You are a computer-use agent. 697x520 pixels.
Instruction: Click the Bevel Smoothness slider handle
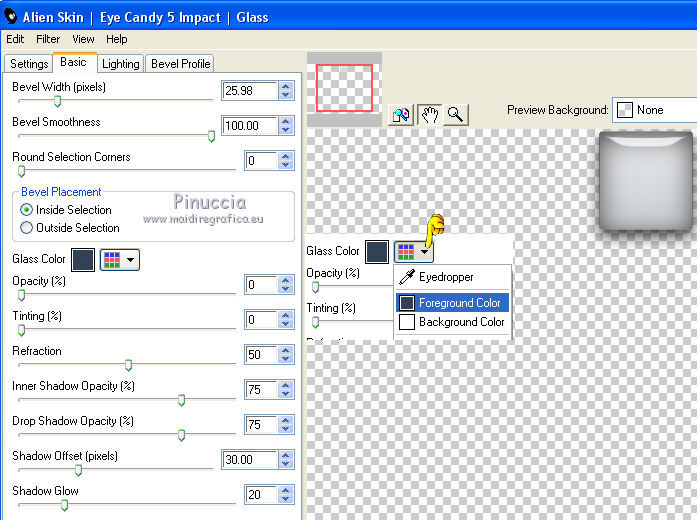coord(212,136)
